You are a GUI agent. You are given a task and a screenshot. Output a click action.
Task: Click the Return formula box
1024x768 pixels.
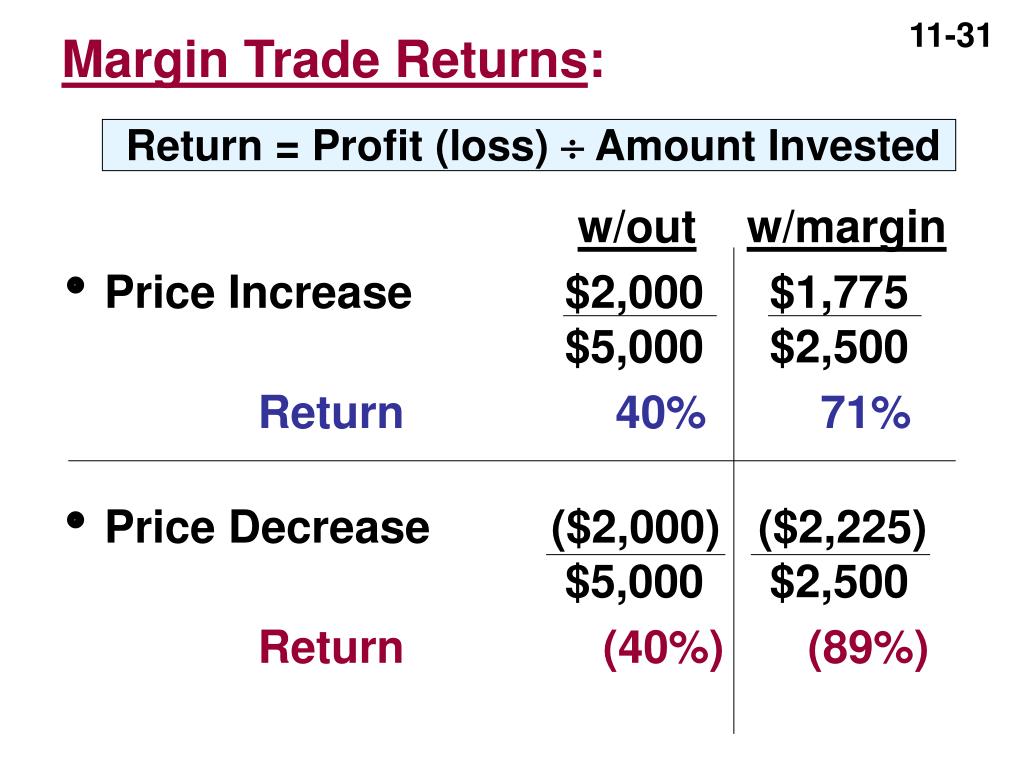coord(529,145)
